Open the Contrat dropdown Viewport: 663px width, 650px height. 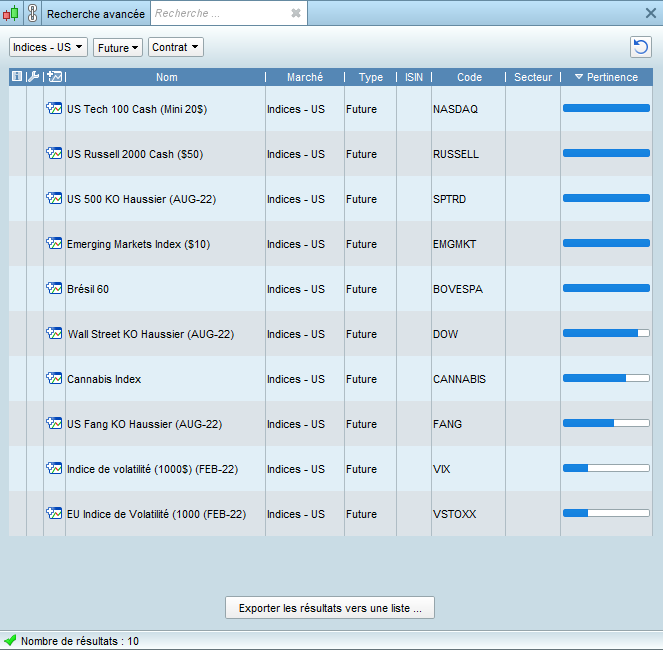[x=176, y=47]
